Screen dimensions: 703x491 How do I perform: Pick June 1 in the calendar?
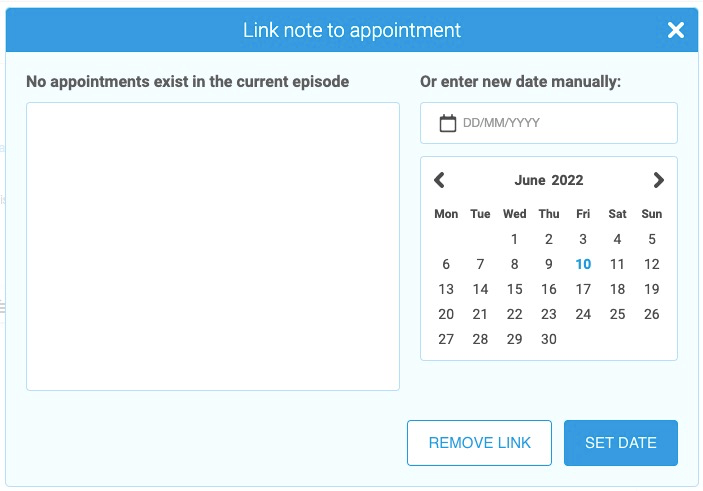514,239
